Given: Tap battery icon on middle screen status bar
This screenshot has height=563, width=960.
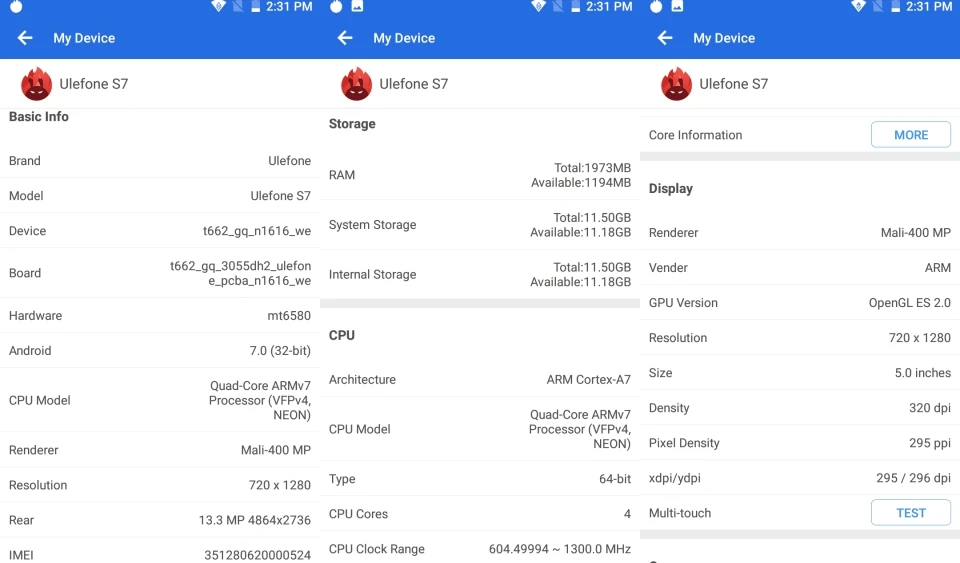Looking at the screenshot, I should click(576, 6).
